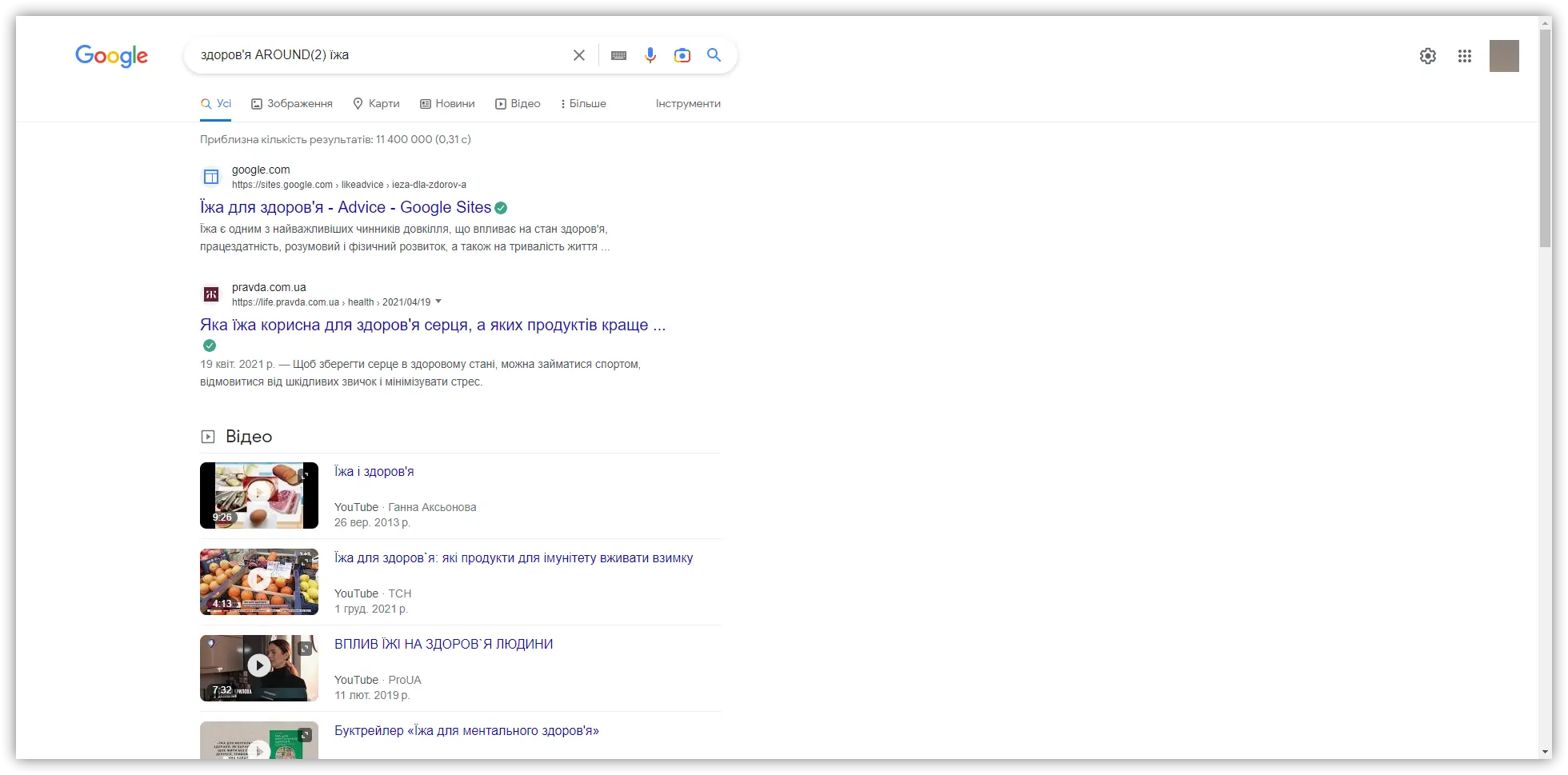
Task: Submit search with magnifying glass icon
Action: point(714,55)
